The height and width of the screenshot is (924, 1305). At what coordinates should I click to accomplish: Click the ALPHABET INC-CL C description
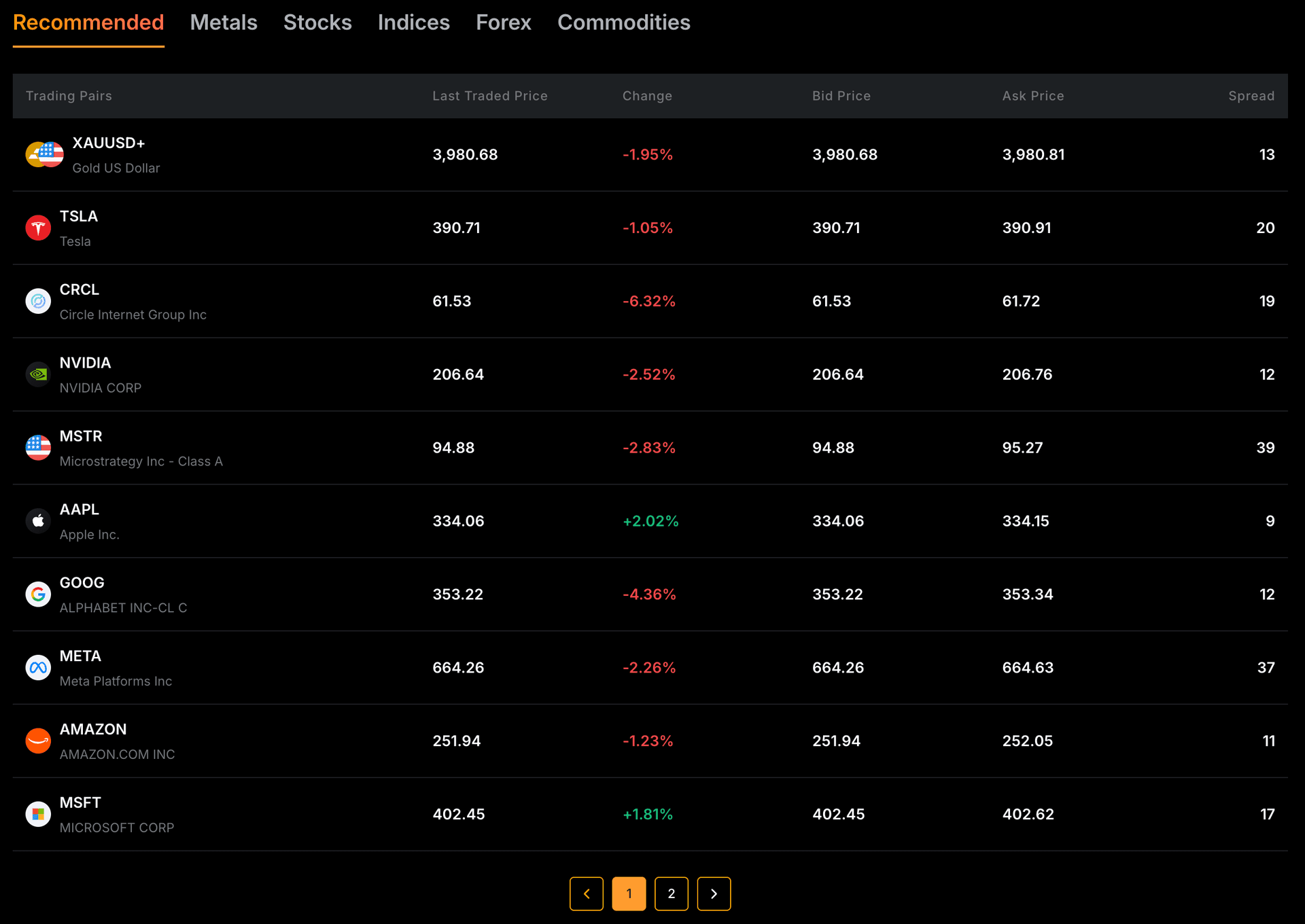(x=123, y=608)
